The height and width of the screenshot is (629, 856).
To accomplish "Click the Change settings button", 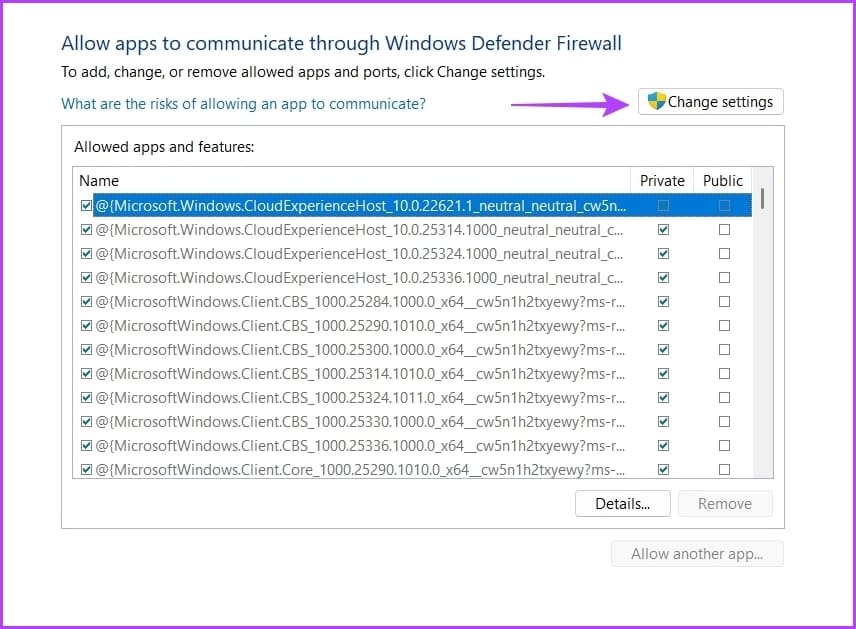I will tap(710, 102).
